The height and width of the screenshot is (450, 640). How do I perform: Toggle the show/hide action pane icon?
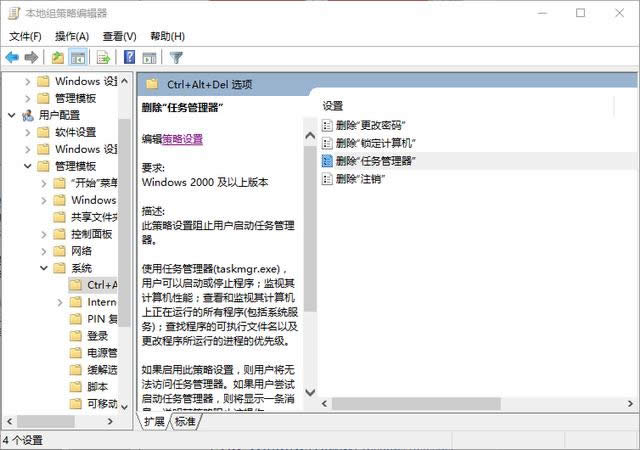click(149, 58)
